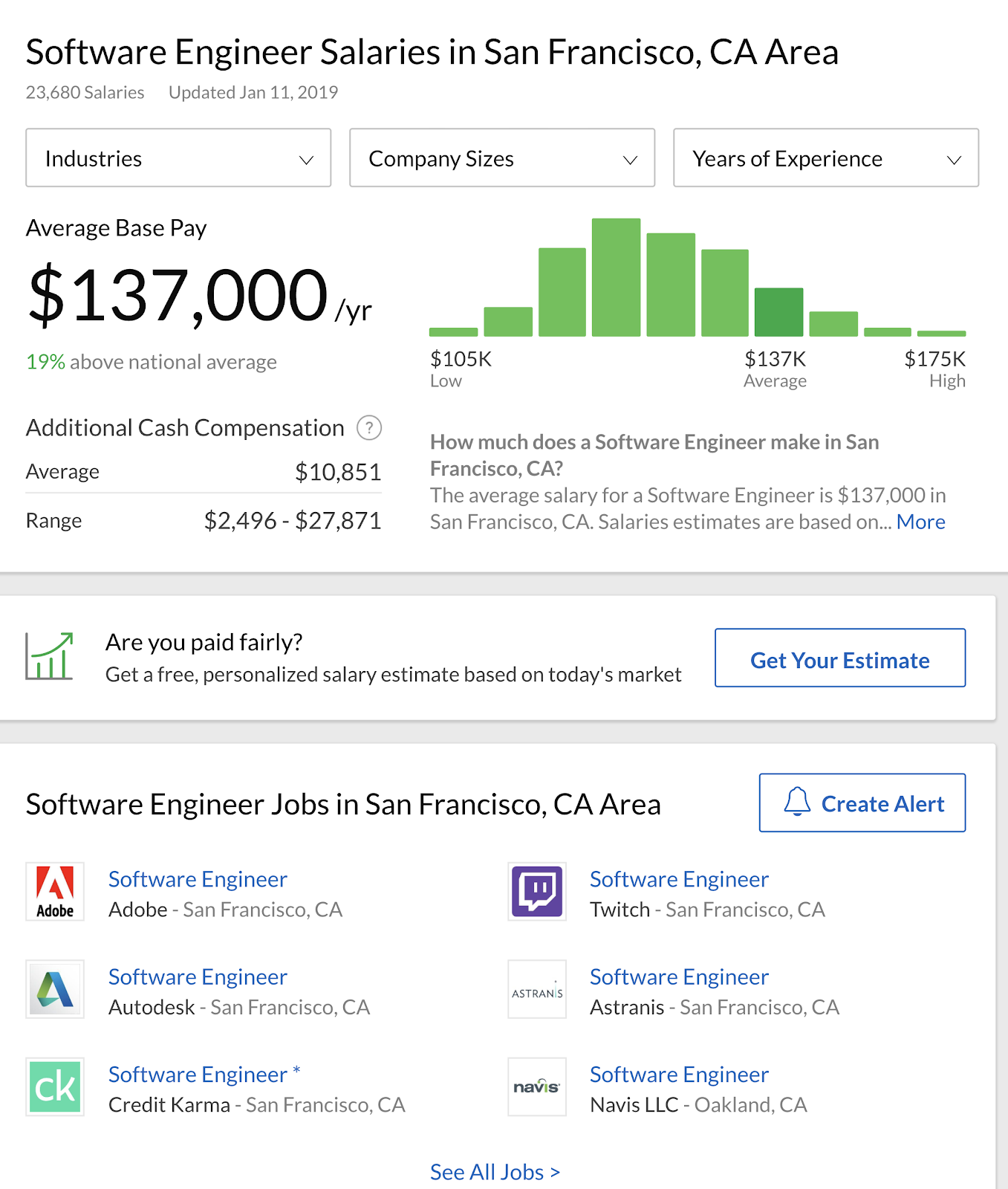
Task: Click the Navis LLC logo icon
Action: pyautogui.click(x=537, y=1086)
